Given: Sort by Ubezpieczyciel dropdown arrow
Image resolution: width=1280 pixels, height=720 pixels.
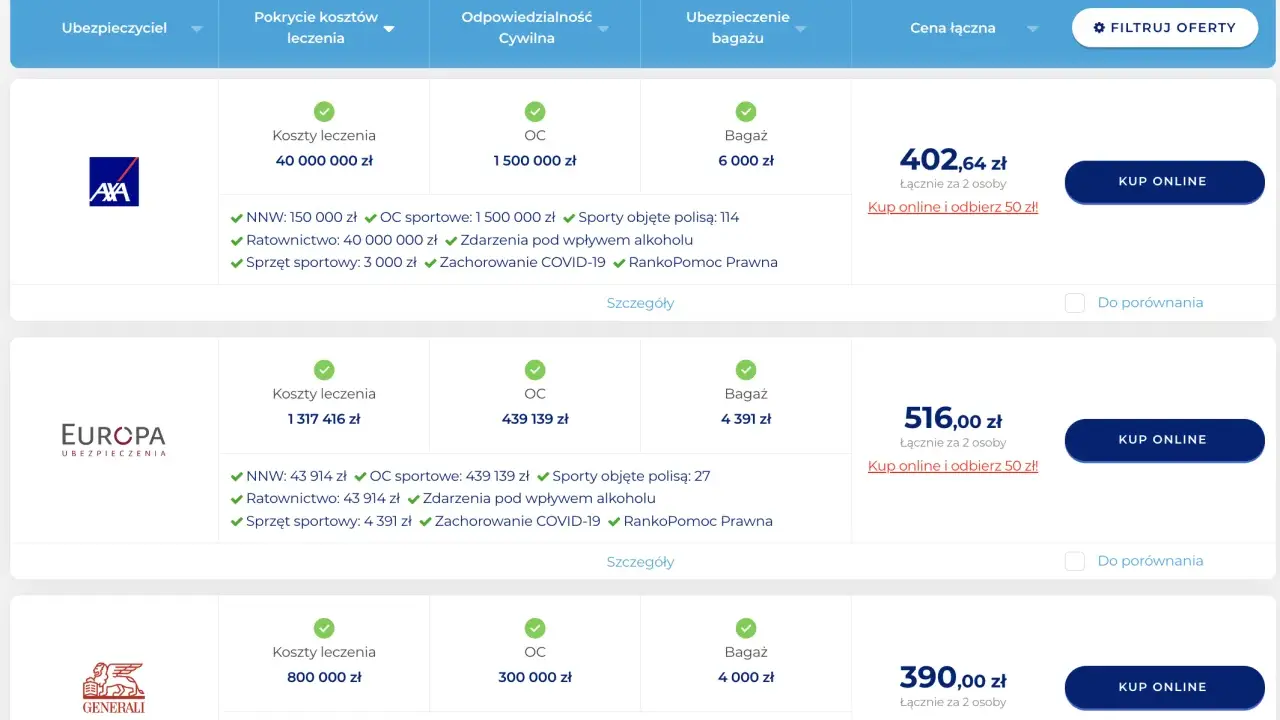Looking at the screenshot, I should click(197, 29).
